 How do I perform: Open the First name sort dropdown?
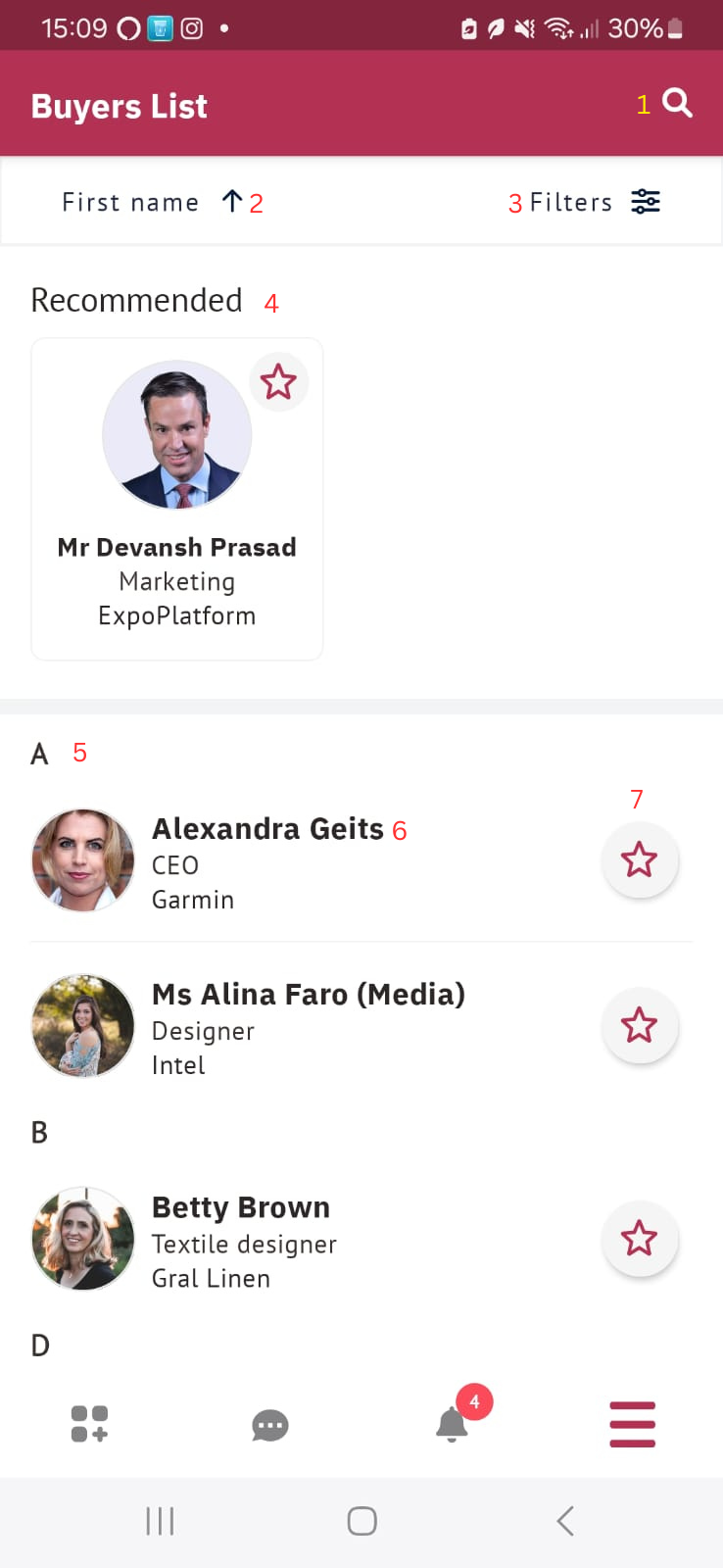click(x=130, y=202)
